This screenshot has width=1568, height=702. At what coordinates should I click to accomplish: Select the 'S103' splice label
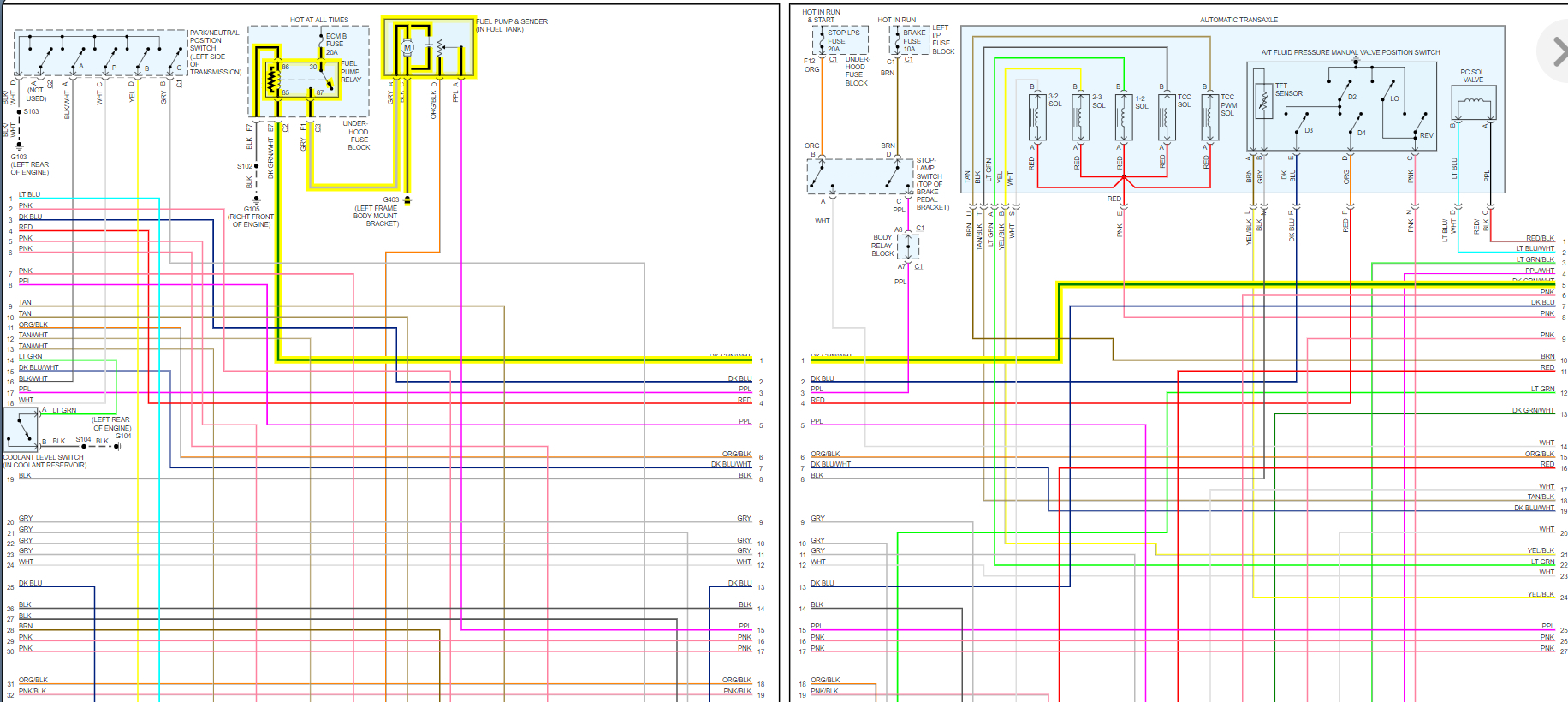click(31, 111)
